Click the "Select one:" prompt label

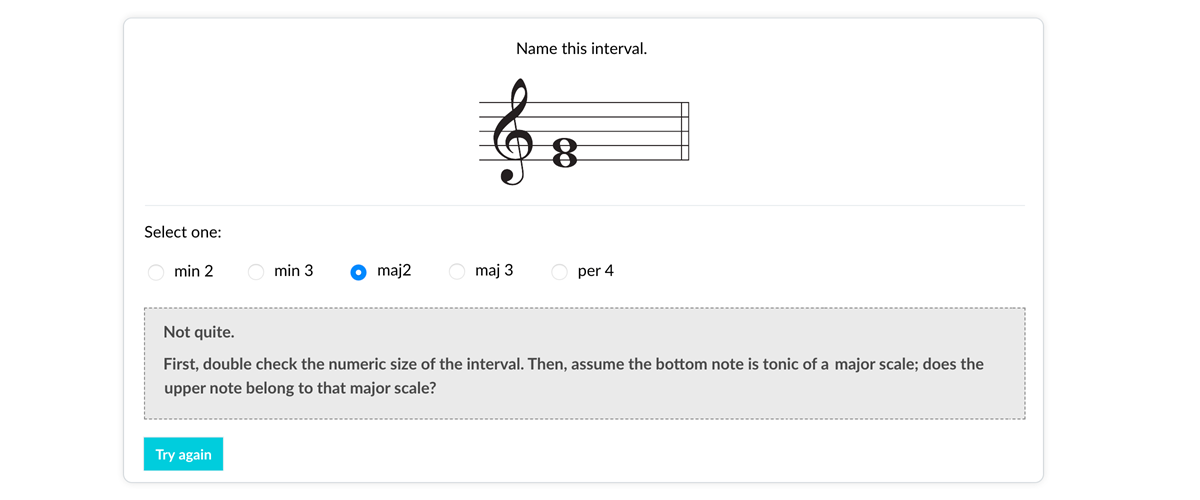[183, 232]
